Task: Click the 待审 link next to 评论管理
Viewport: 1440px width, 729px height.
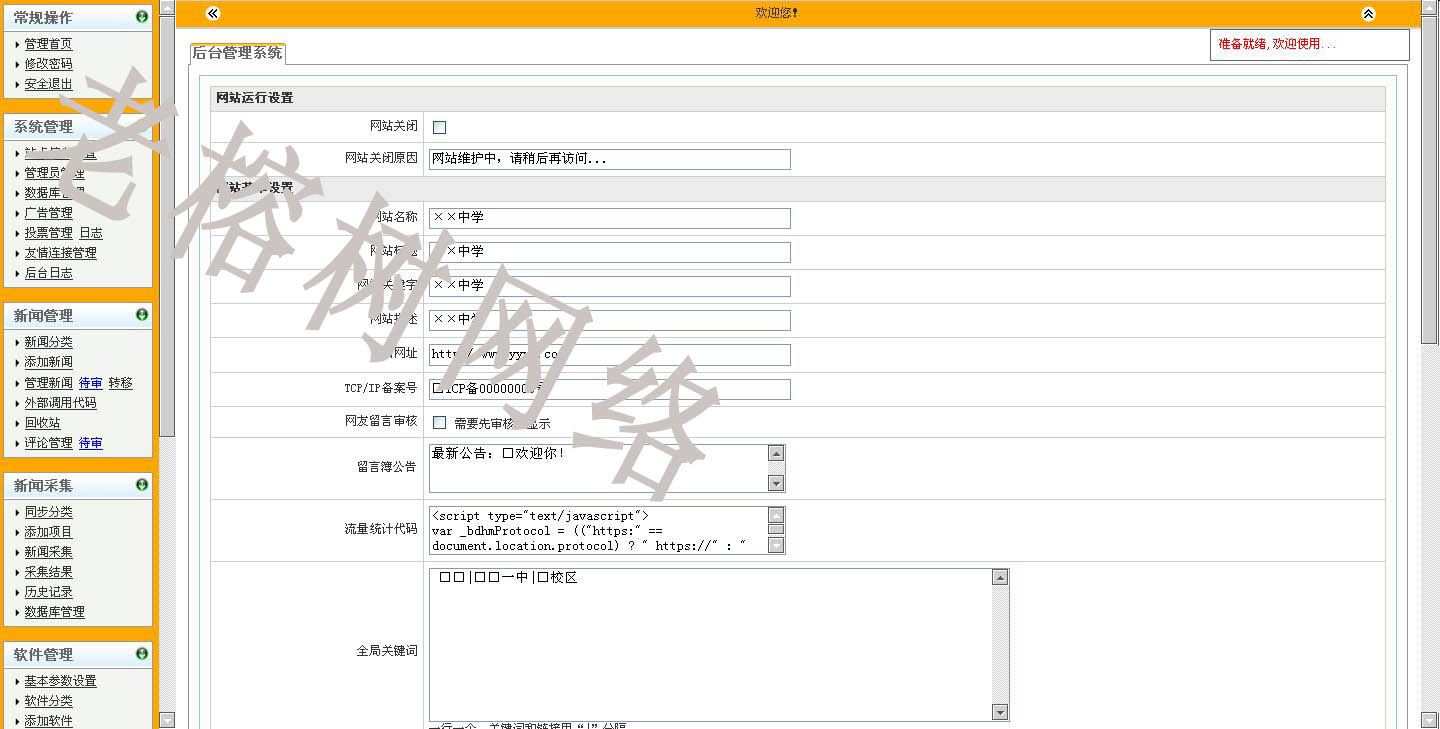Action: pos(91,443)
